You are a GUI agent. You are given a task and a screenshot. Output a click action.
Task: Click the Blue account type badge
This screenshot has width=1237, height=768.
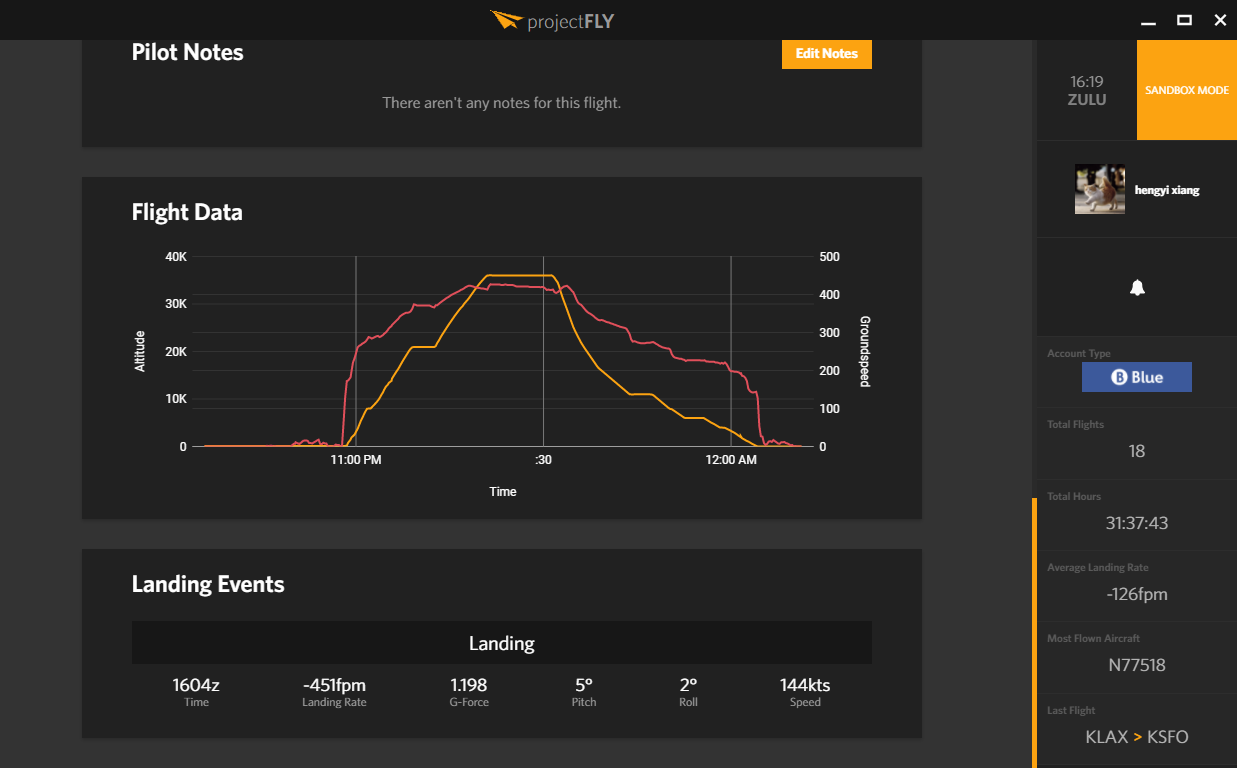1137,377
